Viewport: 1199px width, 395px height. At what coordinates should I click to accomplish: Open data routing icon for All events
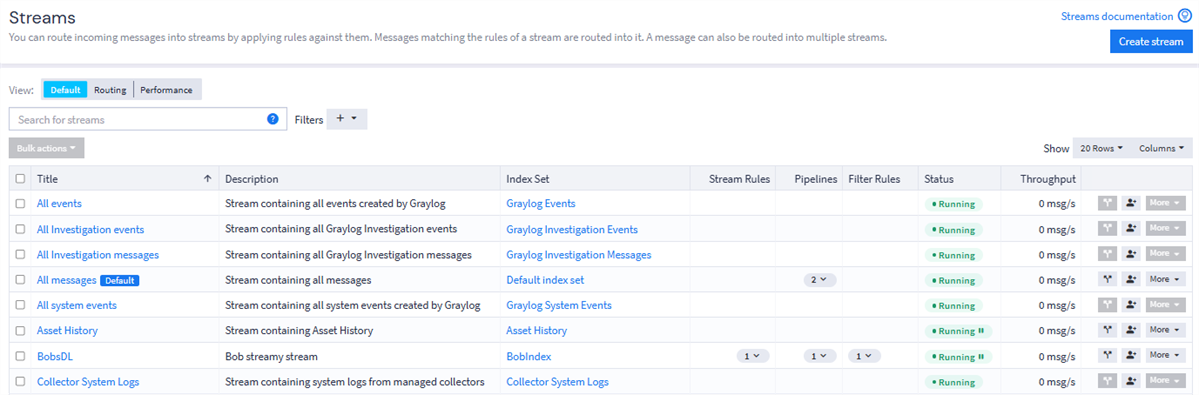(1108, 204)
